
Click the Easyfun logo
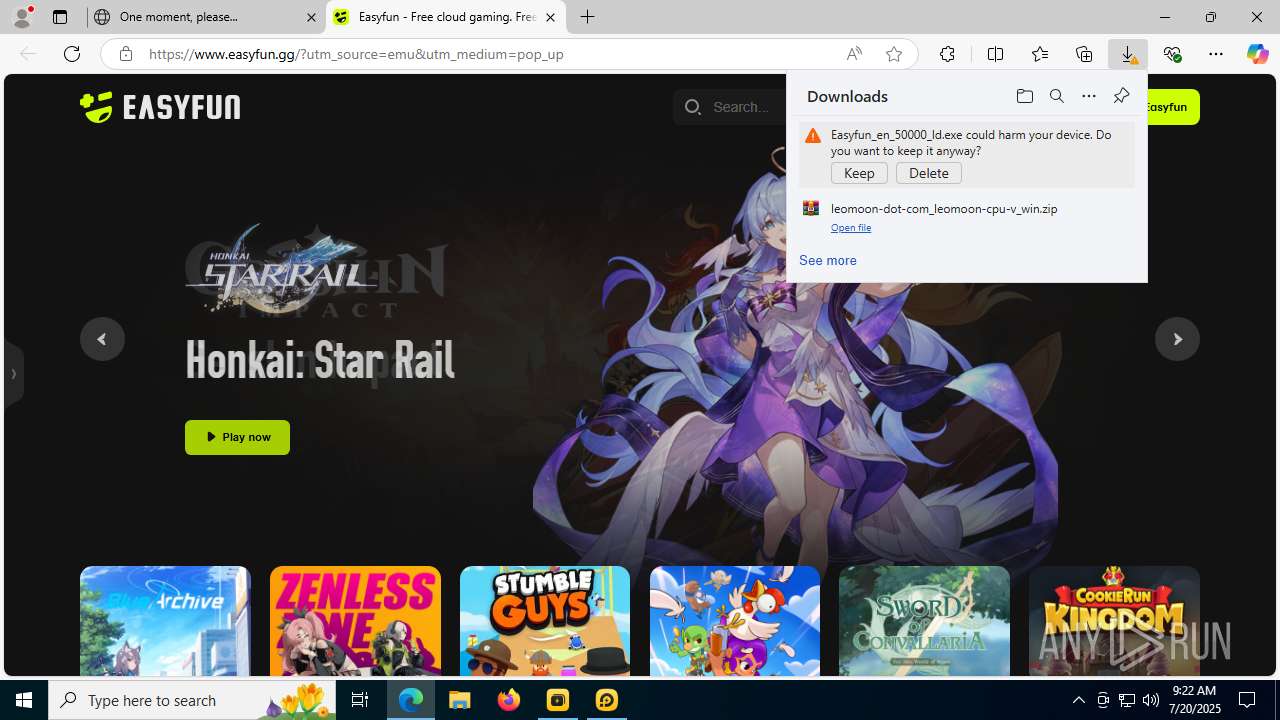tap(160, 107)
